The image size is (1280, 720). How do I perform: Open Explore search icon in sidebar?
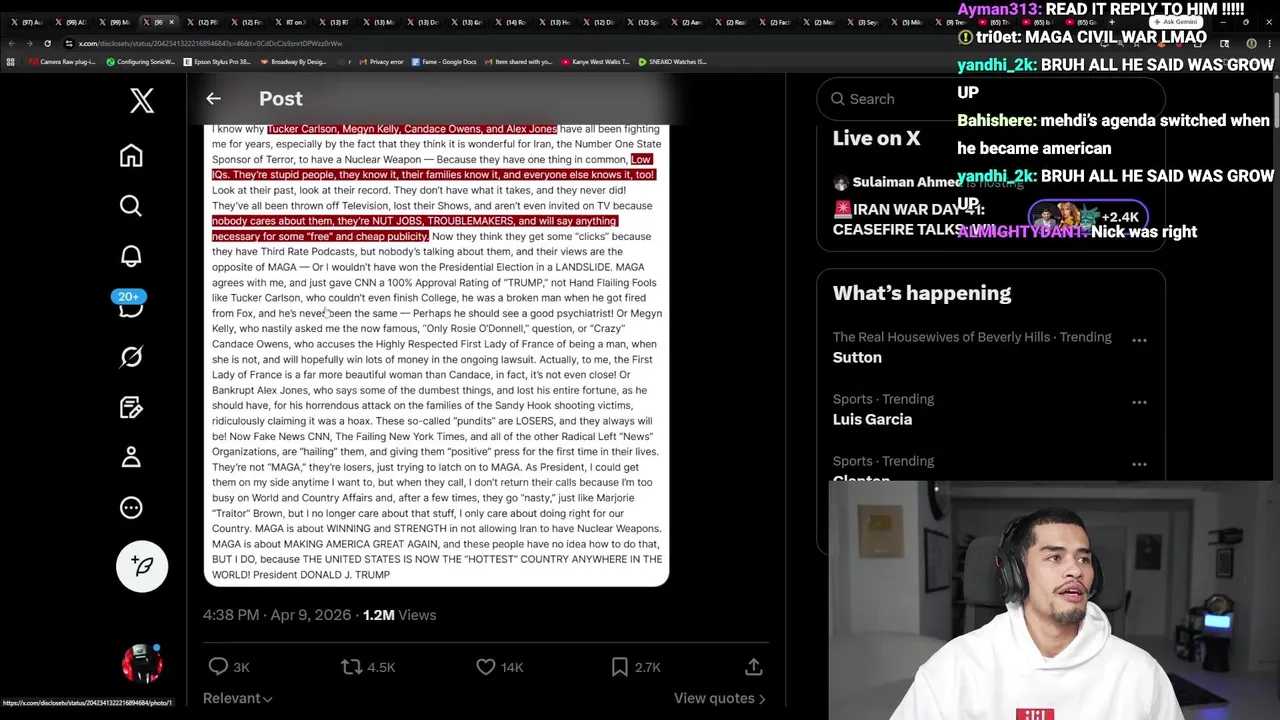click(131, 206)
